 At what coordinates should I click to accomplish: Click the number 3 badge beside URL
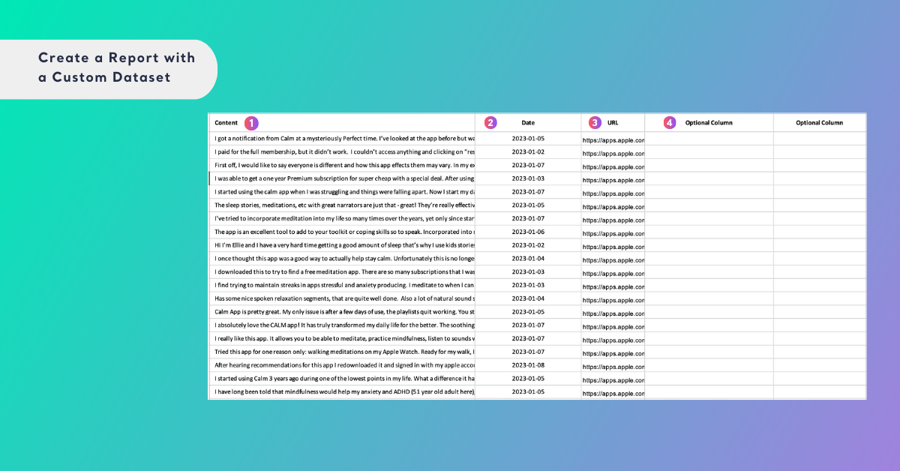point(595,123)
